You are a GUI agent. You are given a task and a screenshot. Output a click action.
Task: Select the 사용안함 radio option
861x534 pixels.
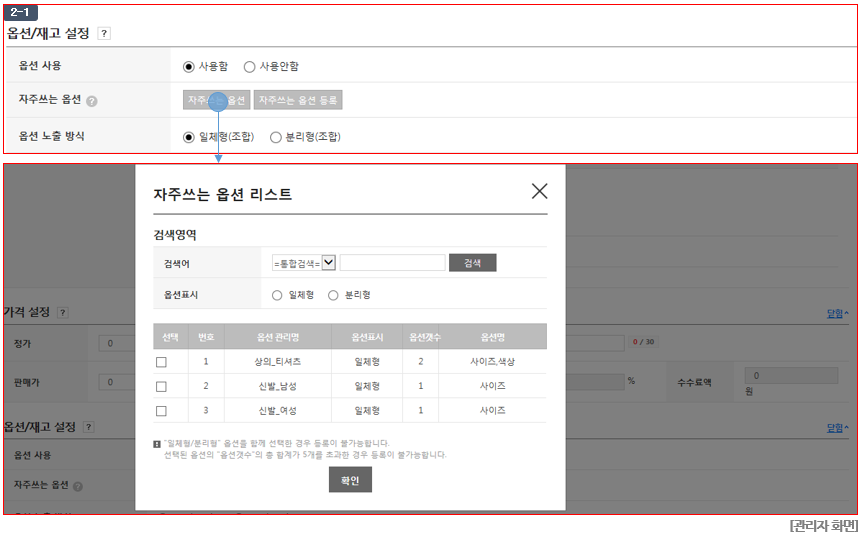[x=249, y=66]
